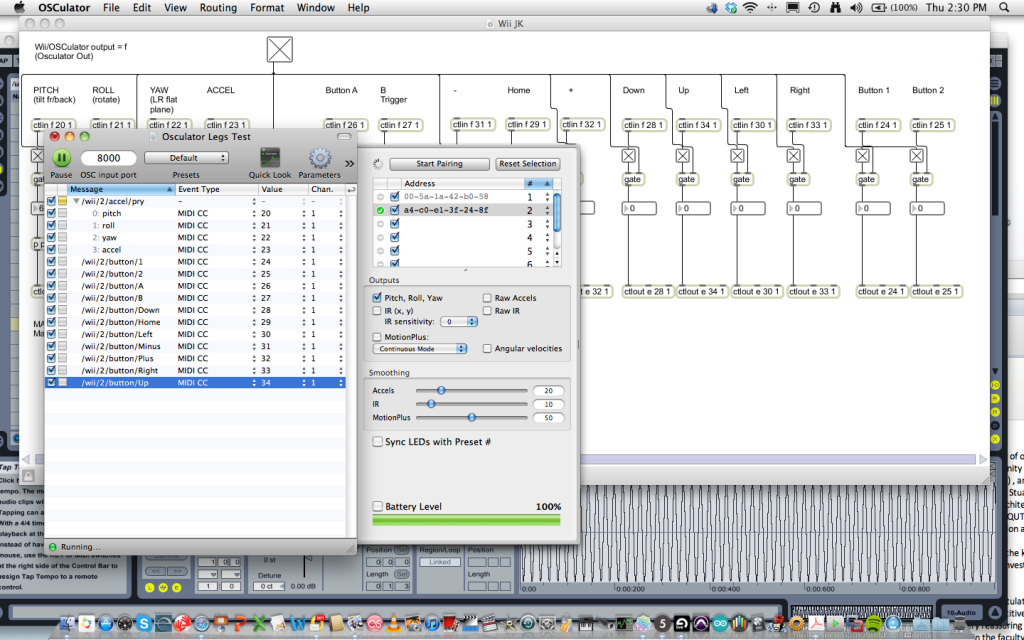Click the green connected indicator for a4-c0-e1-3f-24-8f
The image size is (1024, 640).
tap(380, 210)
